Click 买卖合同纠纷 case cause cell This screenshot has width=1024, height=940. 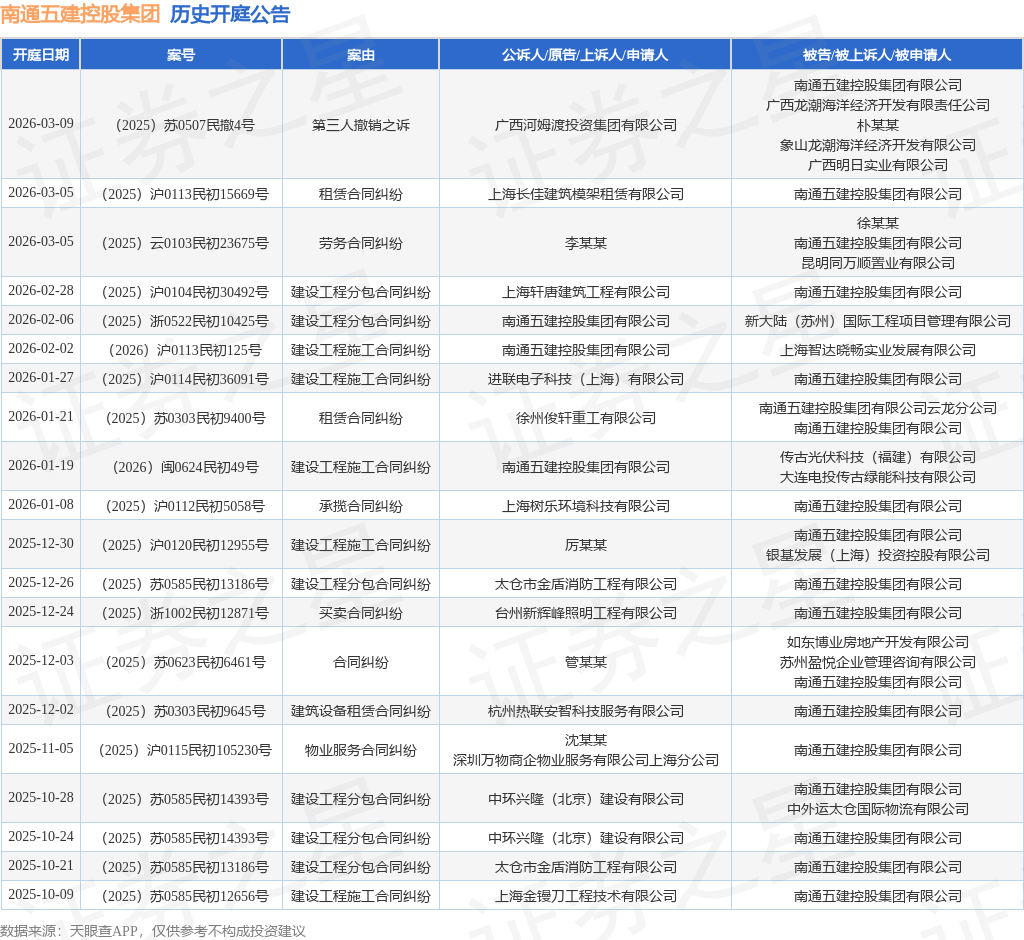click(360, 613)
